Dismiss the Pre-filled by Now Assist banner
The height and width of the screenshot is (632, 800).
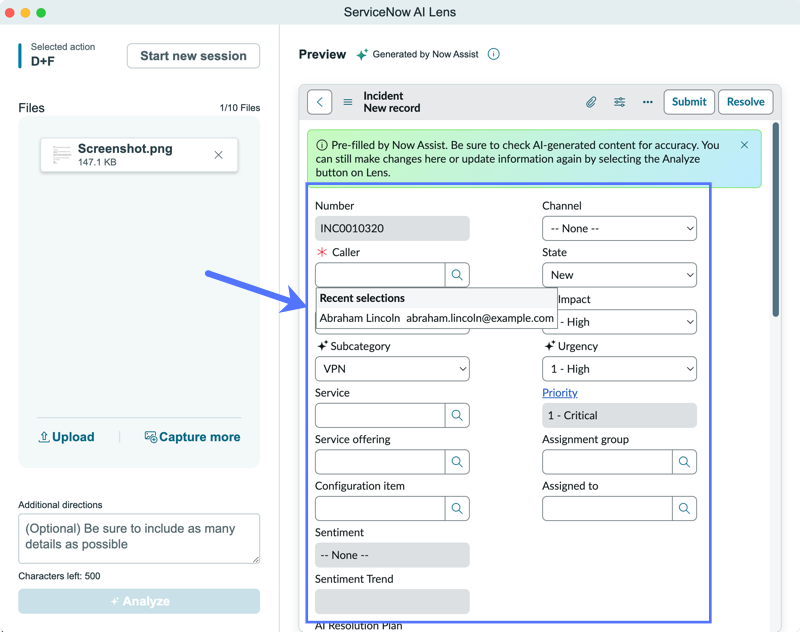tap(744, 145)
